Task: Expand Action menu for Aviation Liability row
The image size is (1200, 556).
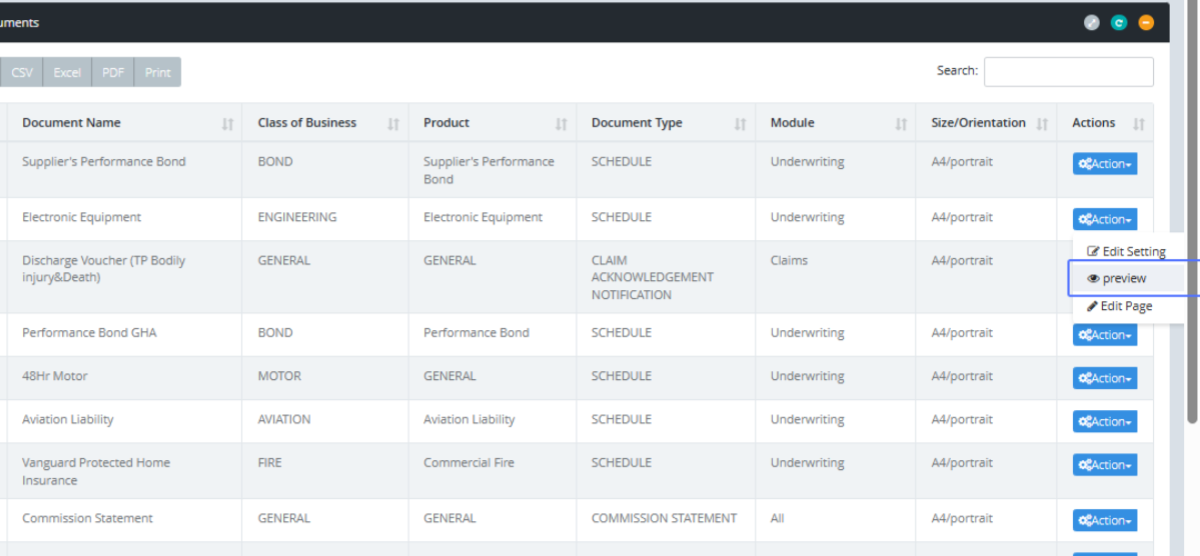Action: point(1104,422)
